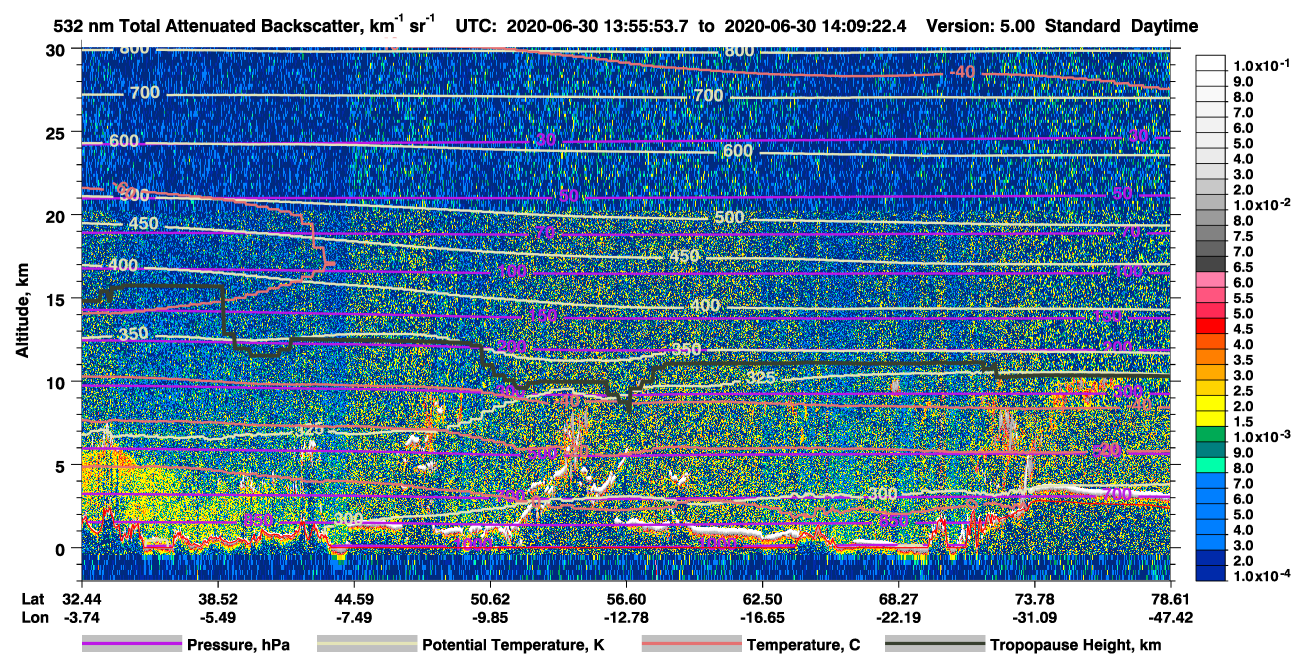
Task: Click the pale line sample for Potential Temperature
Action: (x=366, y=645)
